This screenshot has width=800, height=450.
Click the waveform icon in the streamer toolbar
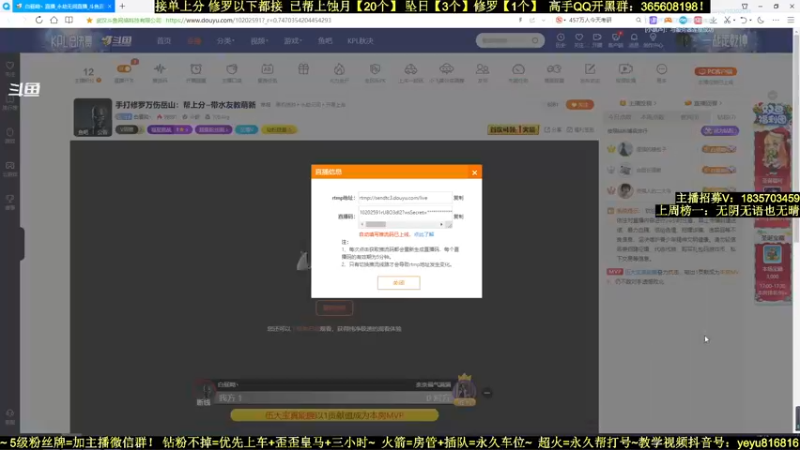tap(160, 69)
